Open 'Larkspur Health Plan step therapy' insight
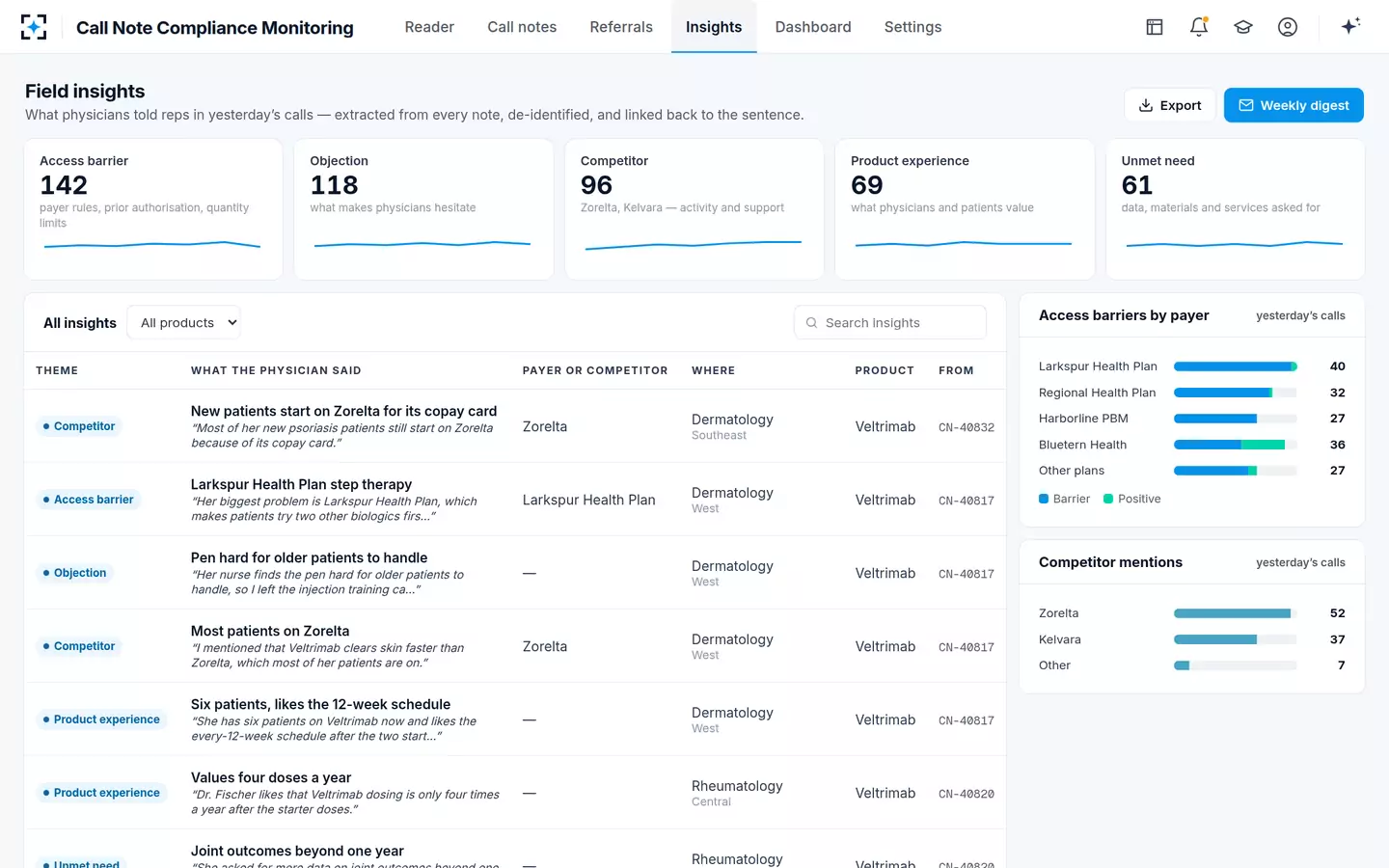This screenshot has height=868, width=1389. point(301,484)
